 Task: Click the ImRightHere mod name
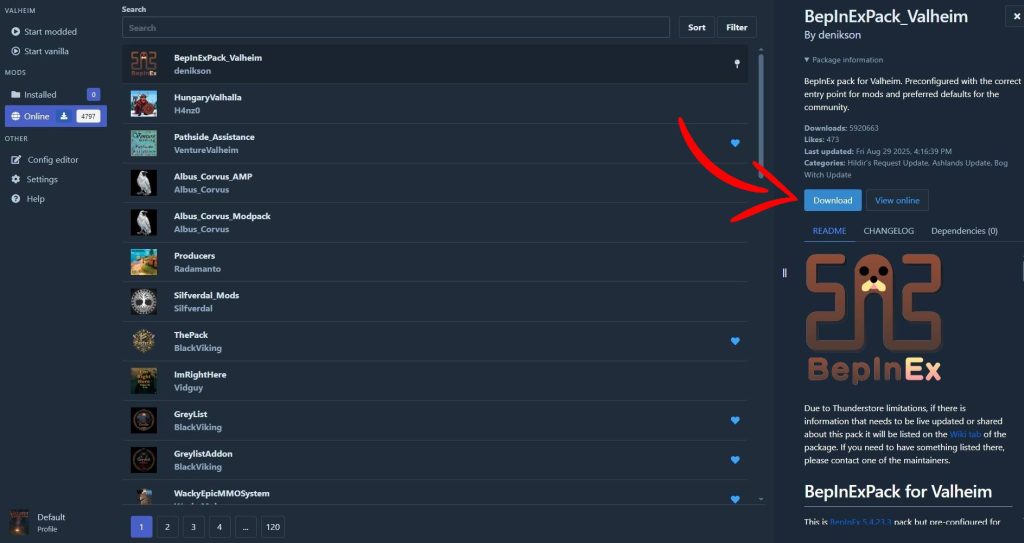(x=200, y=374)
